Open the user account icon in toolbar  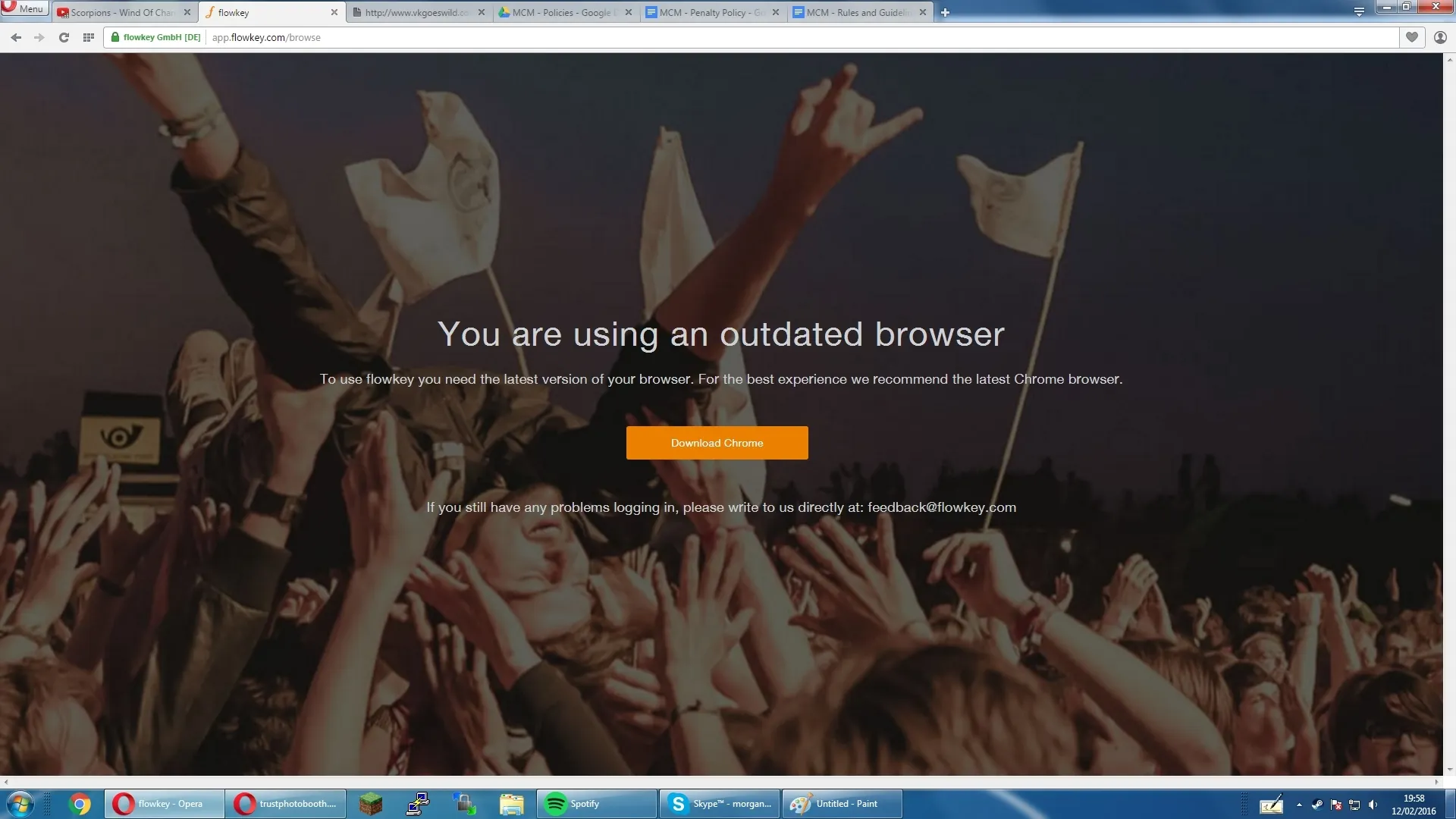click(x=1440, y=37)
